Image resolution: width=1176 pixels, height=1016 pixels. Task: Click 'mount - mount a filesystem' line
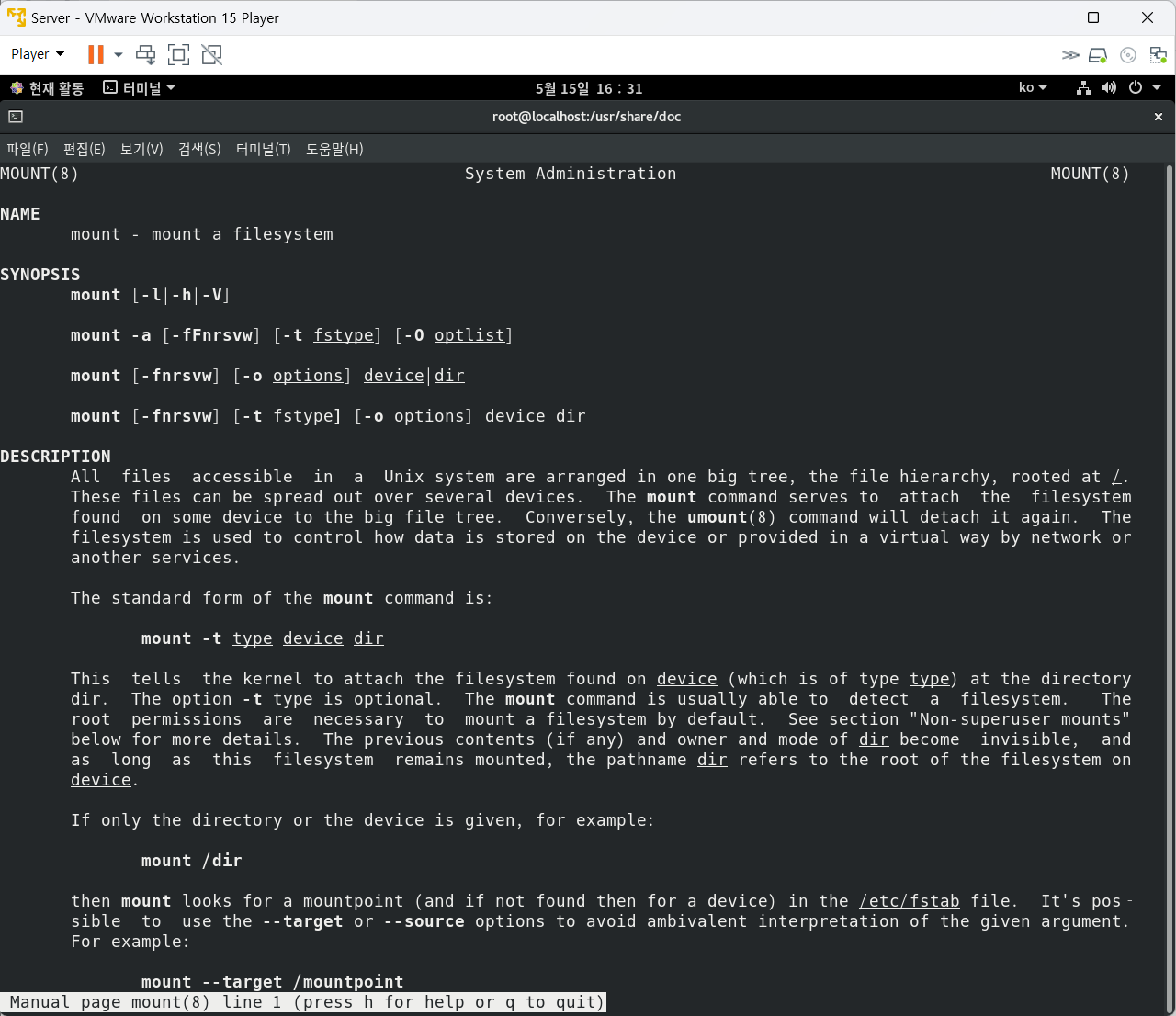[x=202, y=234]
